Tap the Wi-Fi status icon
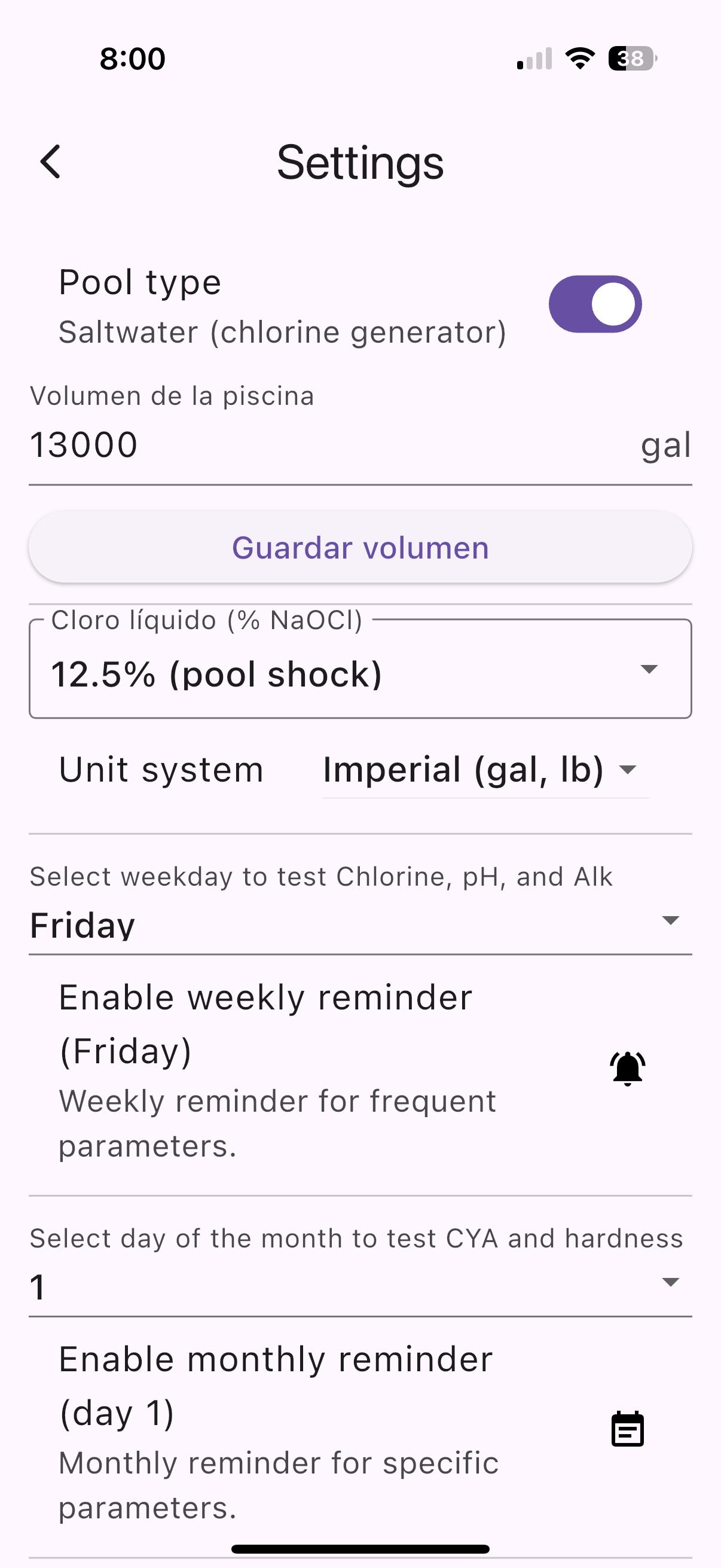The width and height of the screenshot is (721, 1568). (580, 59)
